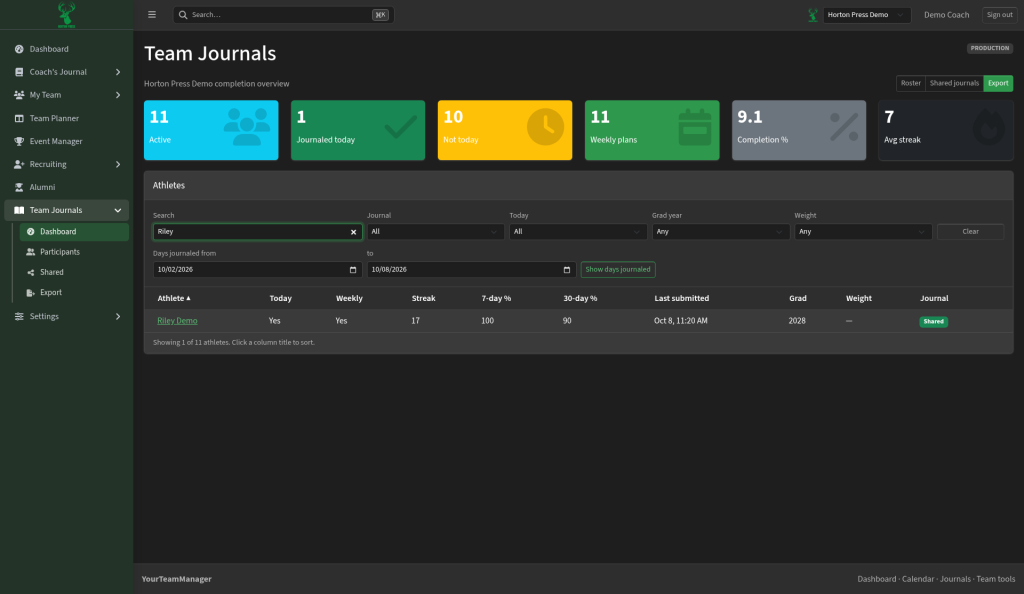Open the Team Journals Dashboard submenu item
This screenshot has height=594, width=1024.
pos(74,232)
